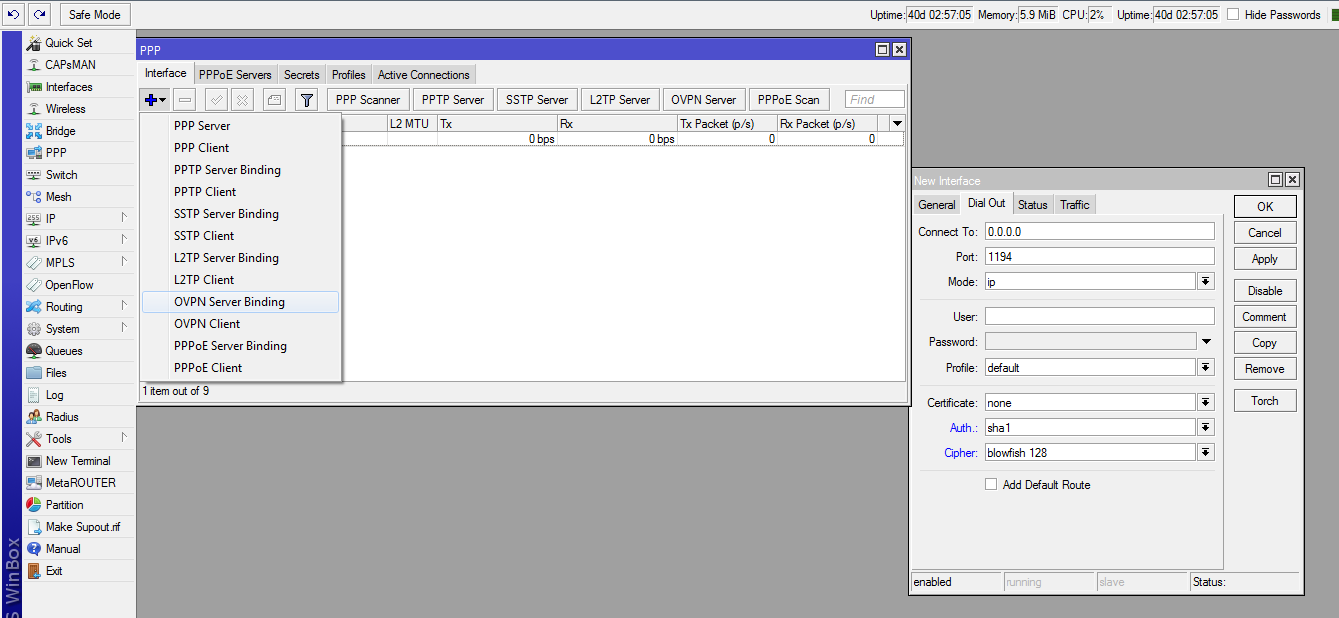
Task: Open OpenFlow from sidebar
Action: (69, 285)
